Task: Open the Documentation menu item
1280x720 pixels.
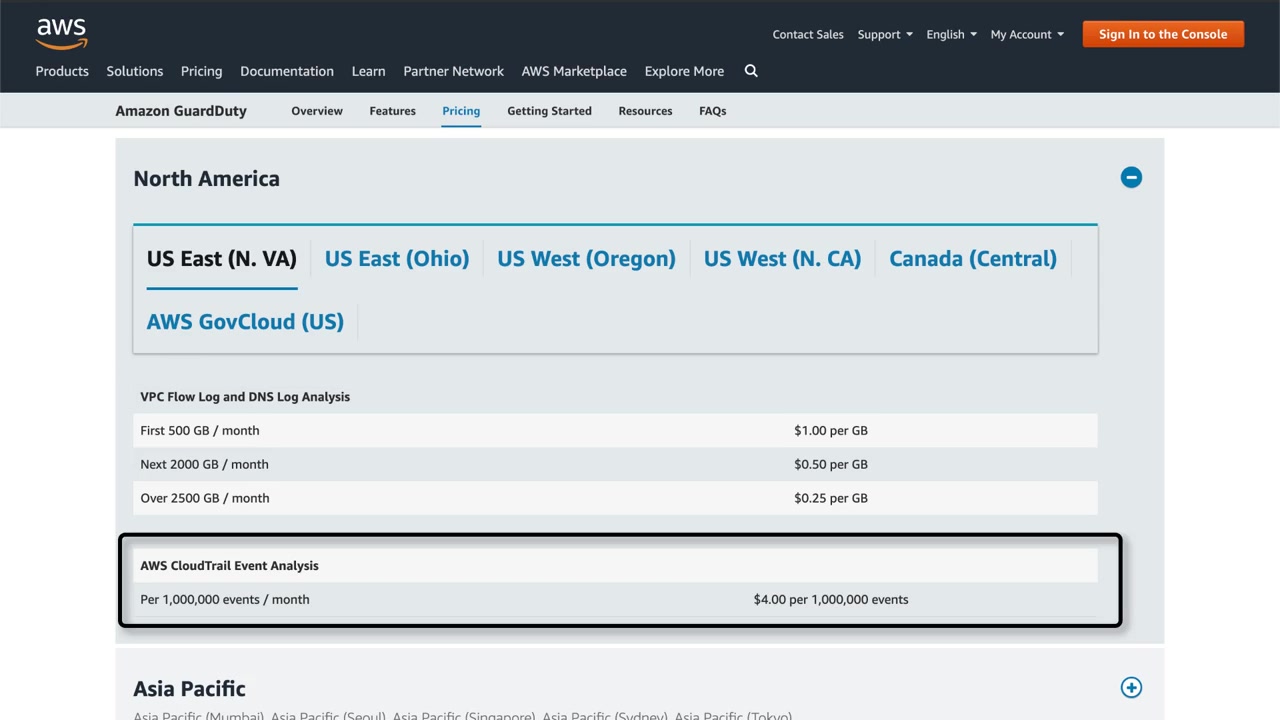Action: pyautogui.click(x=287, y=71)
